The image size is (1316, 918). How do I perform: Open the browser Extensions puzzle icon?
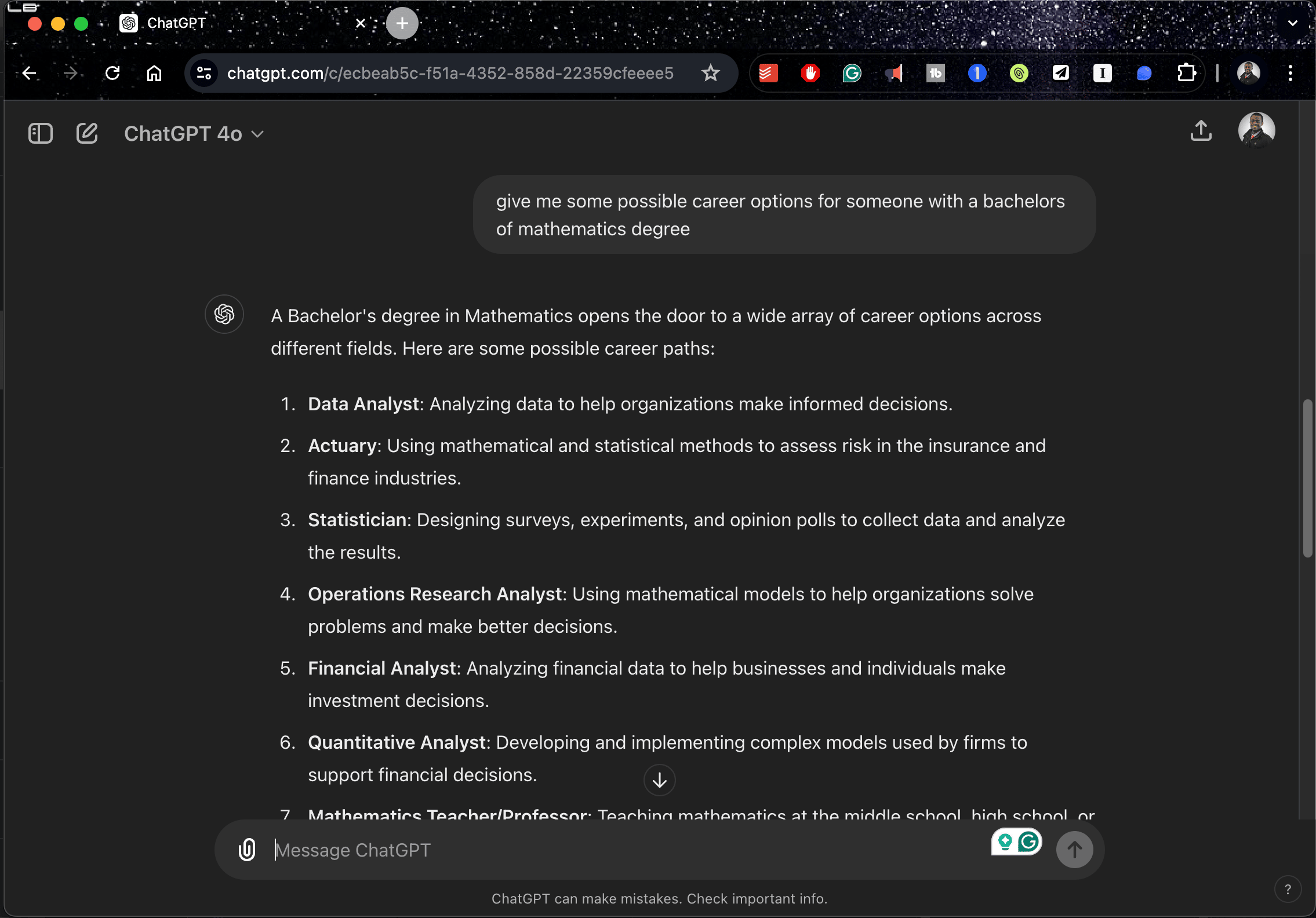[1186, 73]
